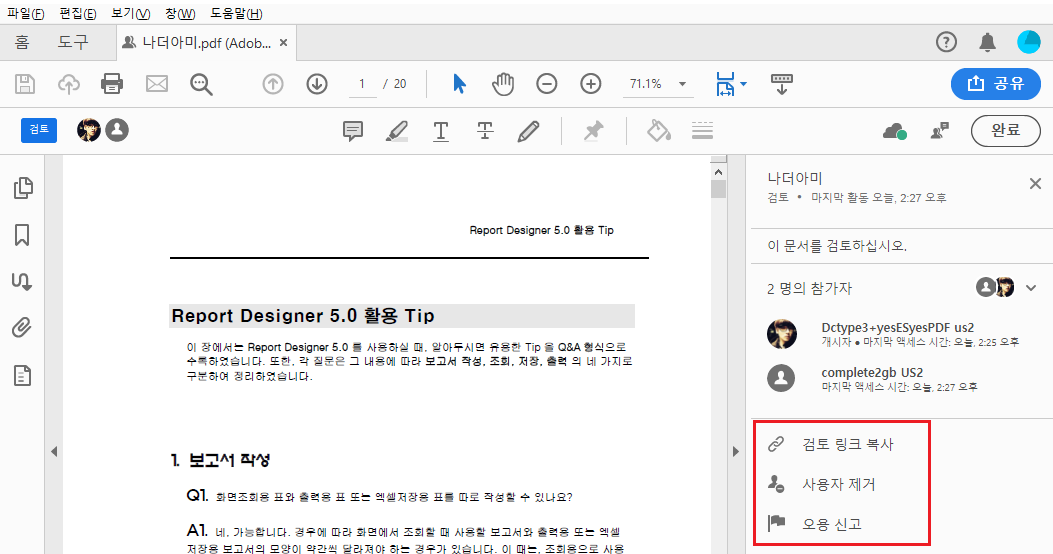
Task: Select the underline text tool
Action: [x=441, y=130]
